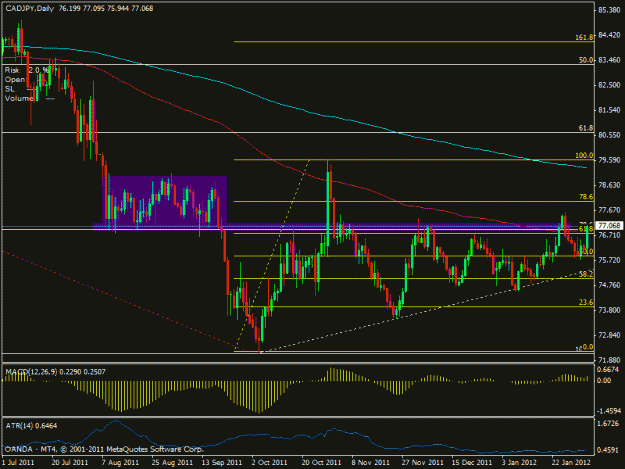Click the yellow 23.6 Fibonacci label
Viewport: 625px width, 469px height.
point(586,302)
